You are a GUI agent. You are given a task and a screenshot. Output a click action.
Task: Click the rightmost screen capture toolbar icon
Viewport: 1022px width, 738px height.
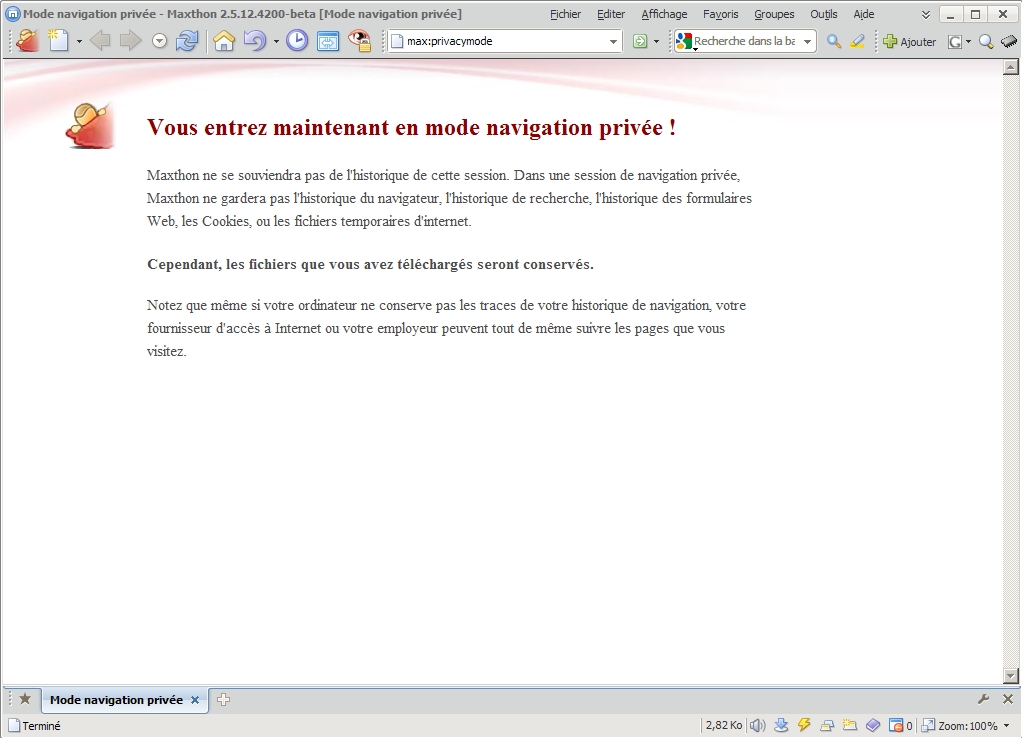(1009, 42)
